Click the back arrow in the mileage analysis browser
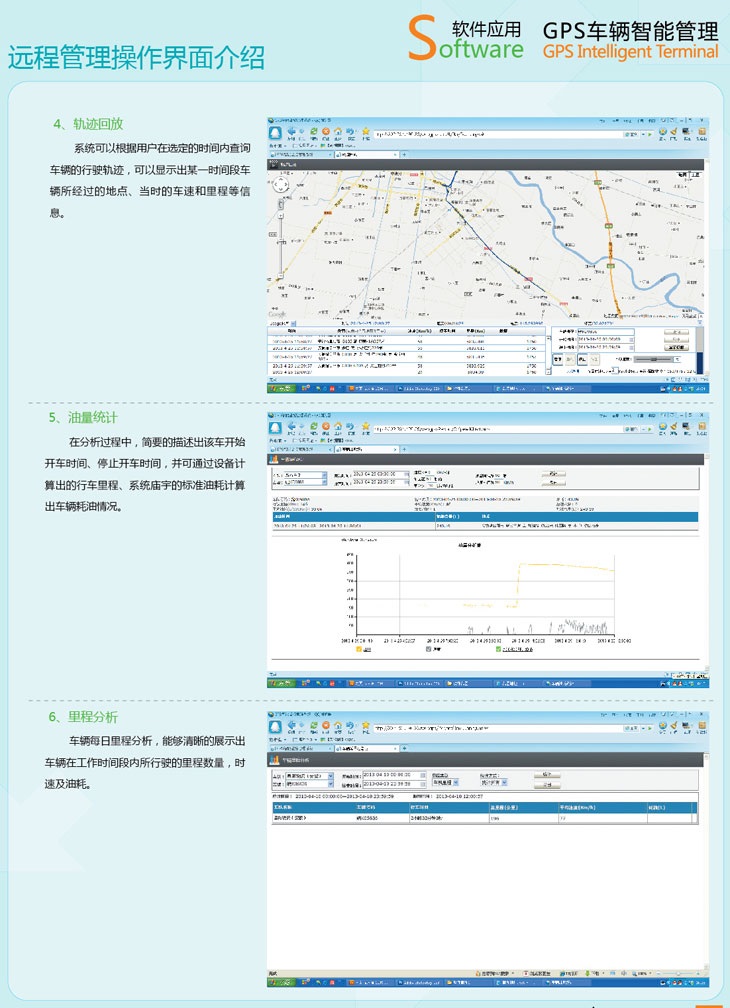730x1008 pixels. point(291,725)
